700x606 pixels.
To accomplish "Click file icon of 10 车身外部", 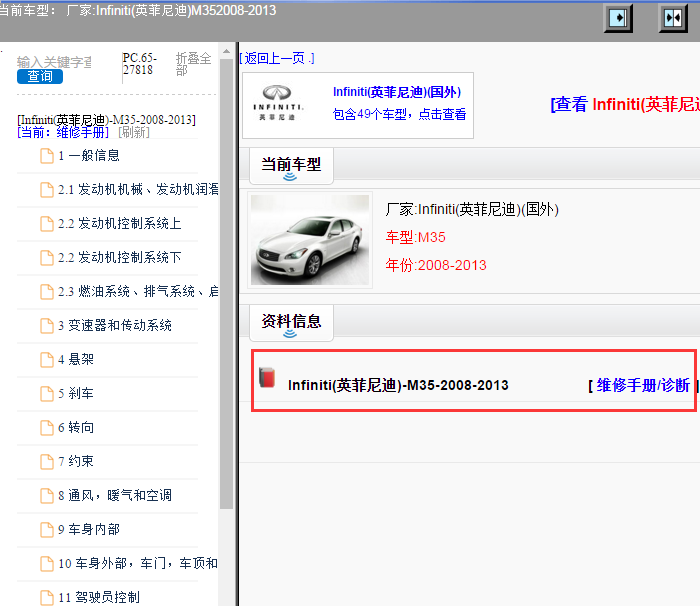I will click(47, 563).
